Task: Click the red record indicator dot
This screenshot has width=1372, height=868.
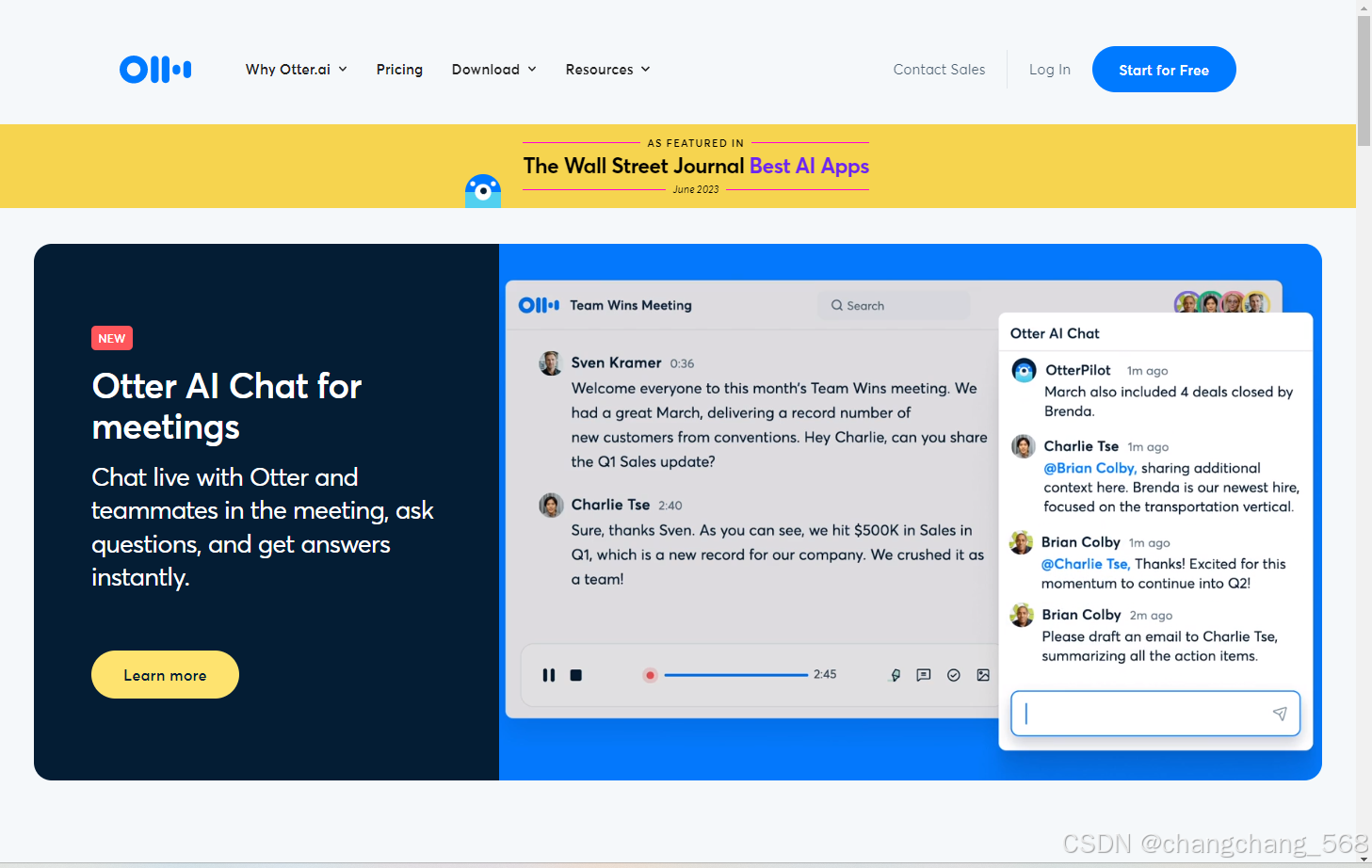Action: (x=650, y=675)
